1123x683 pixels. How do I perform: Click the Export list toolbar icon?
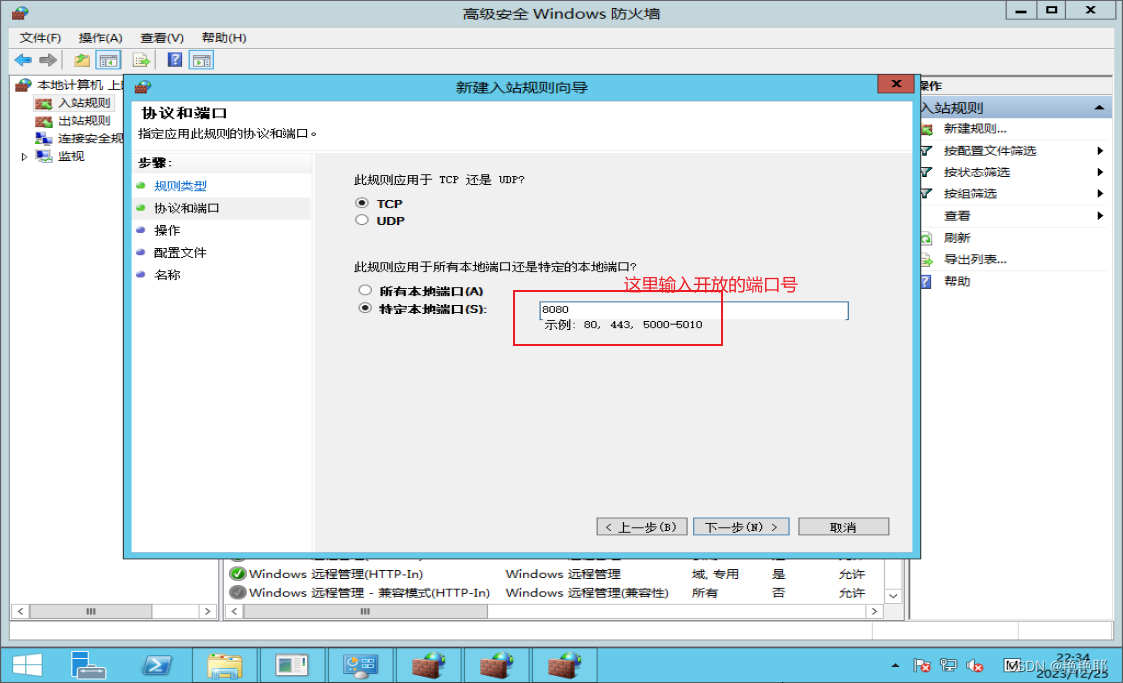tap(141, 60)
